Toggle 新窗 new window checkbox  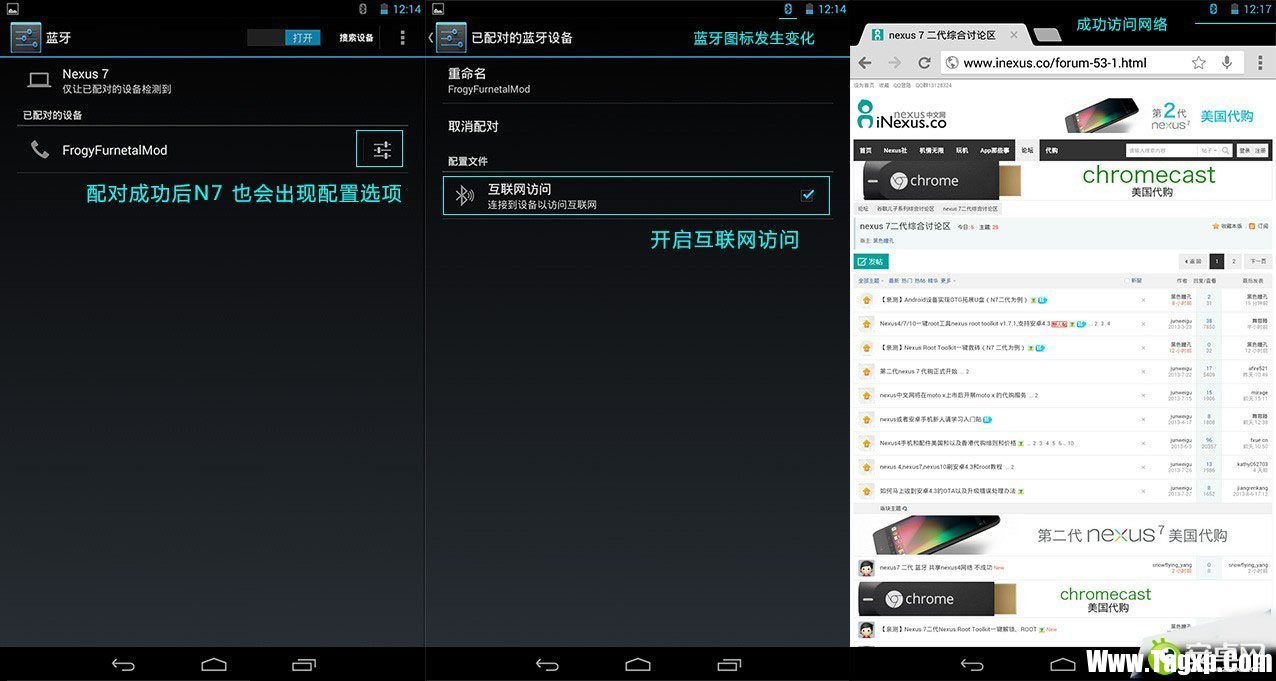pos(1127,281)
